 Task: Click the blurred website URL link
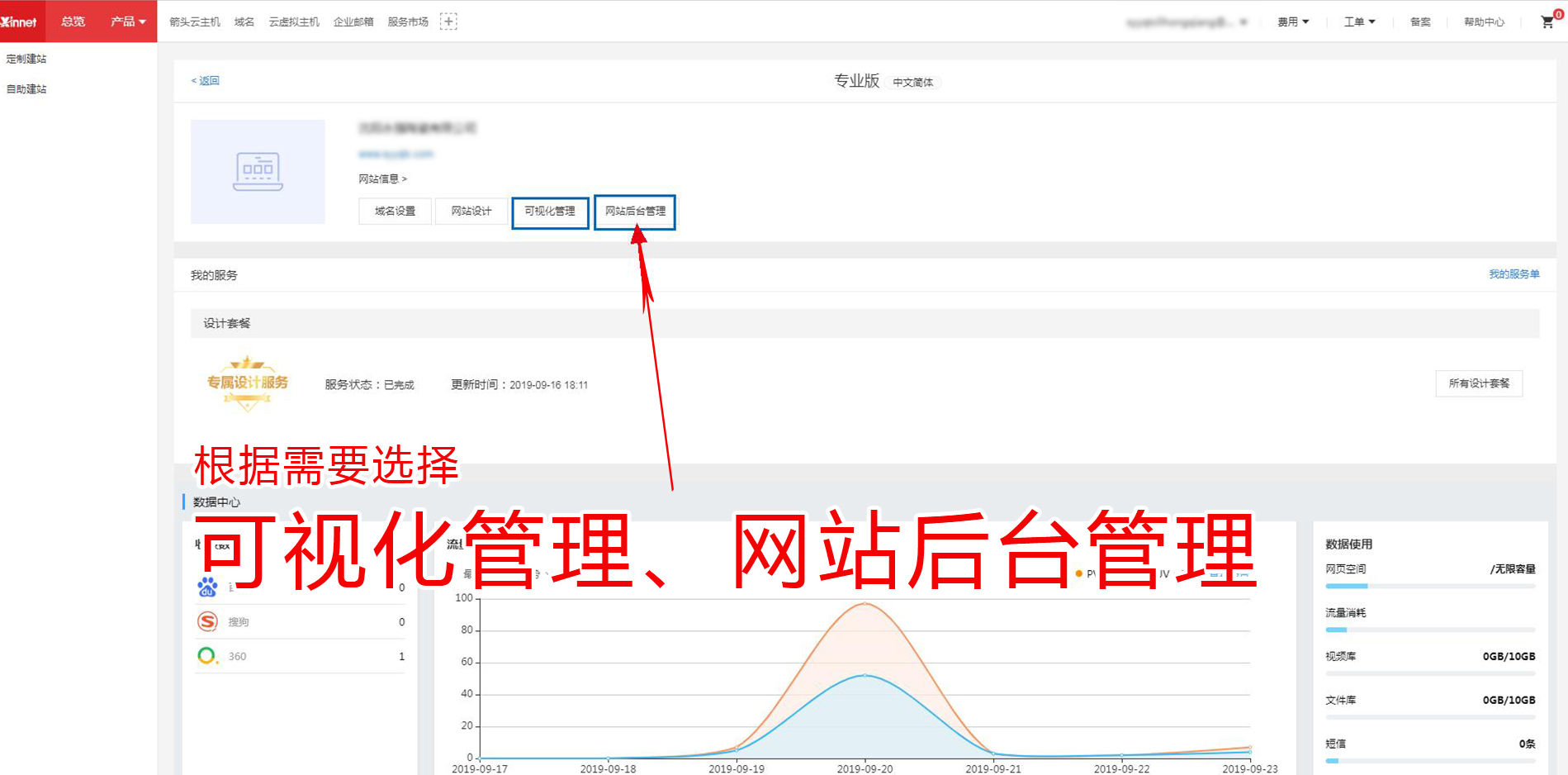(x=396, y=154)
